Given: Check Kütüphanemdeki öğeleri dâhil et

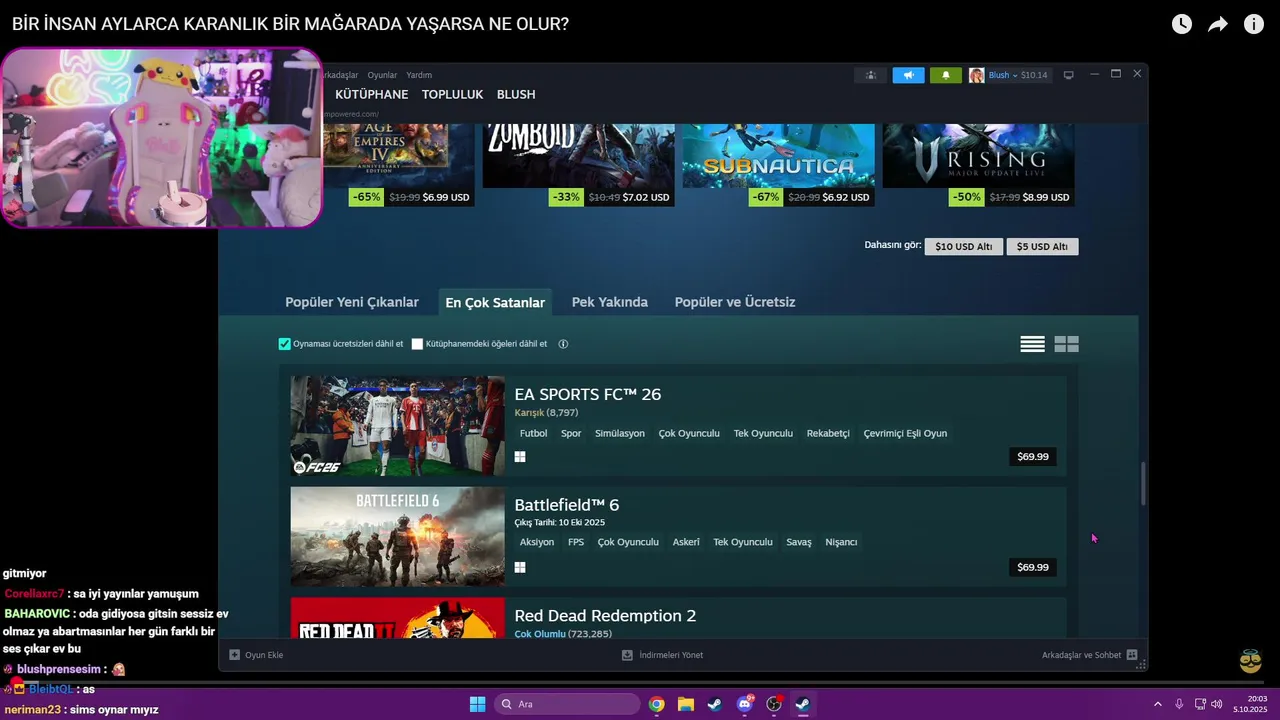Looking at the screenshot, I should coord(417,344).
